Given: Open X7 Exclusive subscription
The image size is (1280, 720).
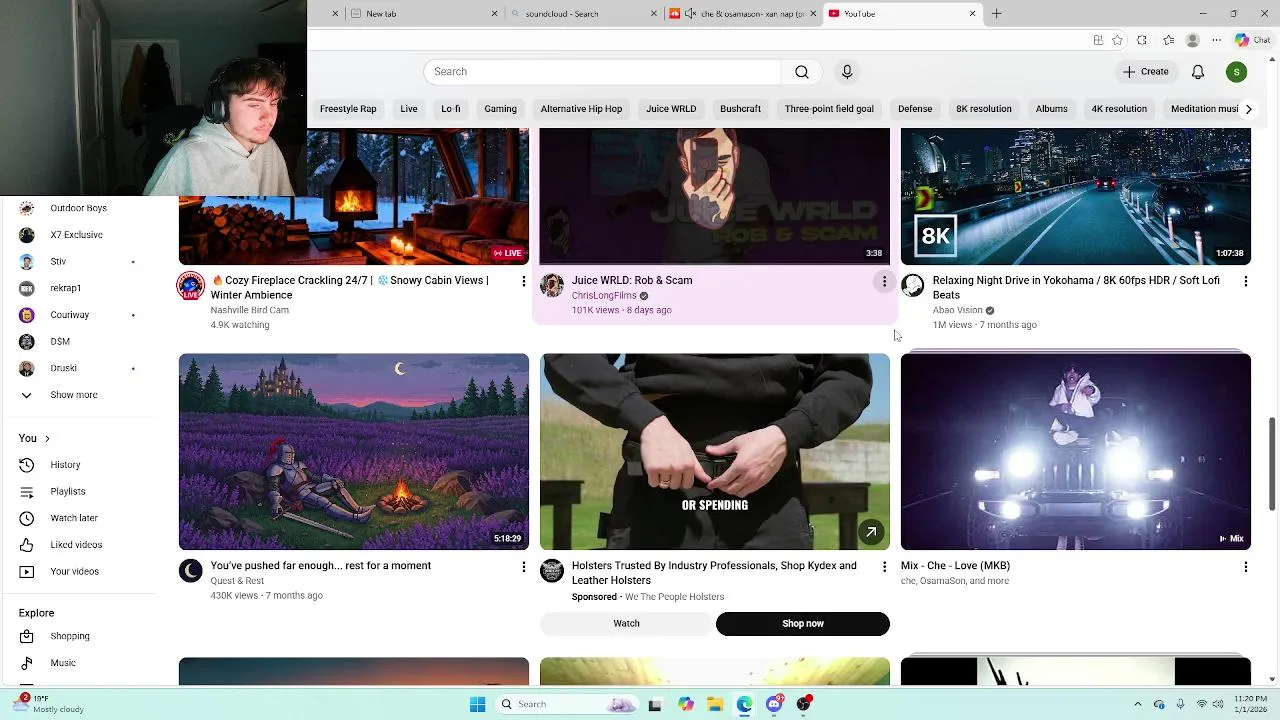Looking at the screenshot, I should pyautogui.click(x=78, y=235).
